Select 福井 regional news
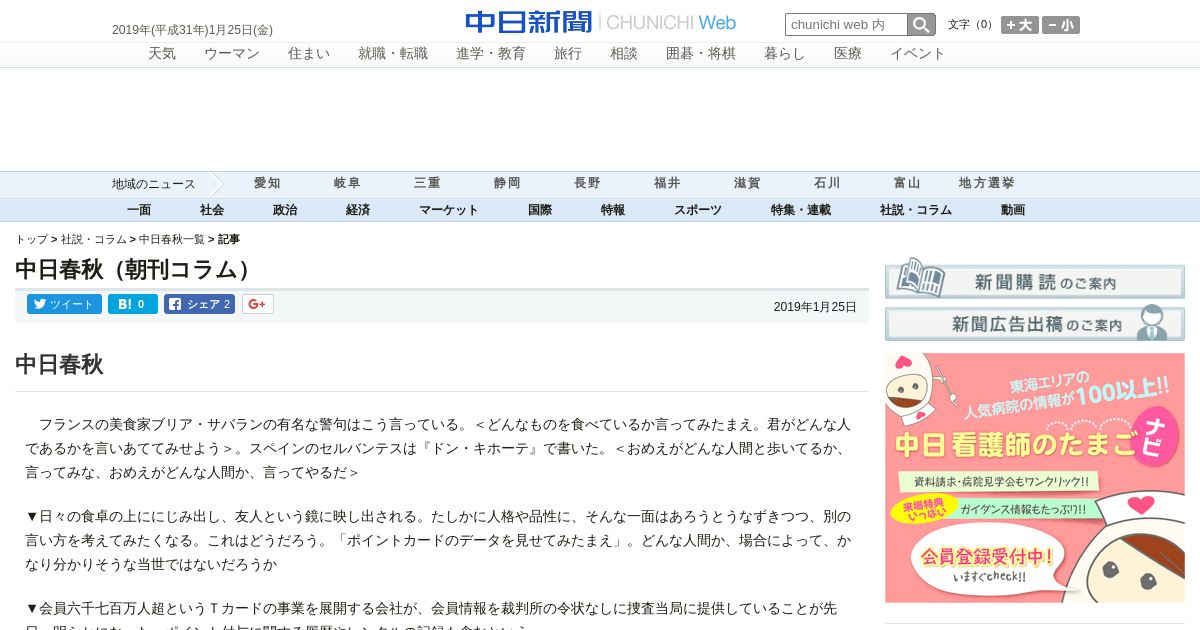1200x630 pixels. (x=667, y=184)
